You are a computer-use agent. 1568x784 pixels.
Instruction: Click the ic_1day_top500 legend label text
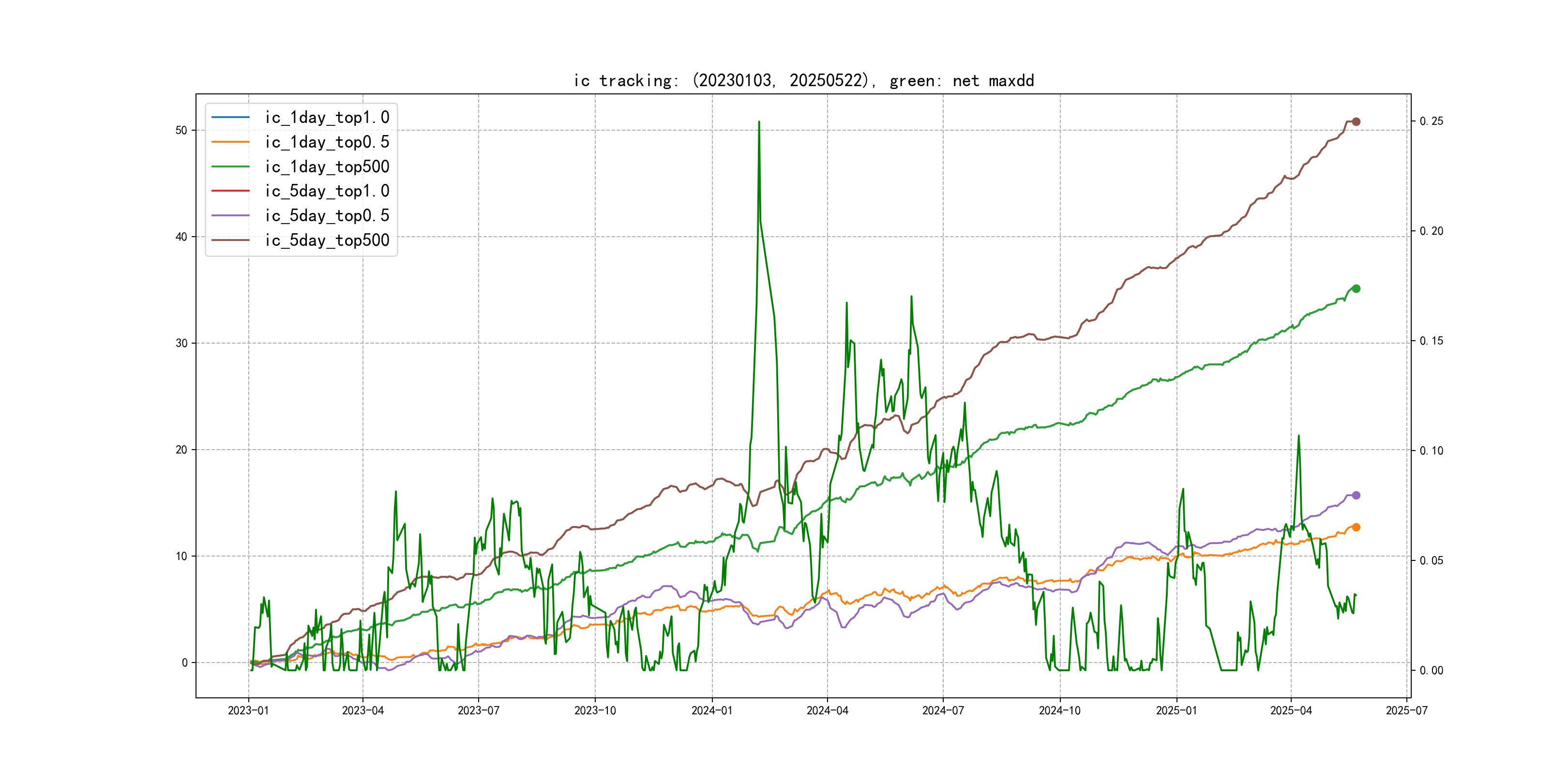pyautogui.click(x=327, y=166)
